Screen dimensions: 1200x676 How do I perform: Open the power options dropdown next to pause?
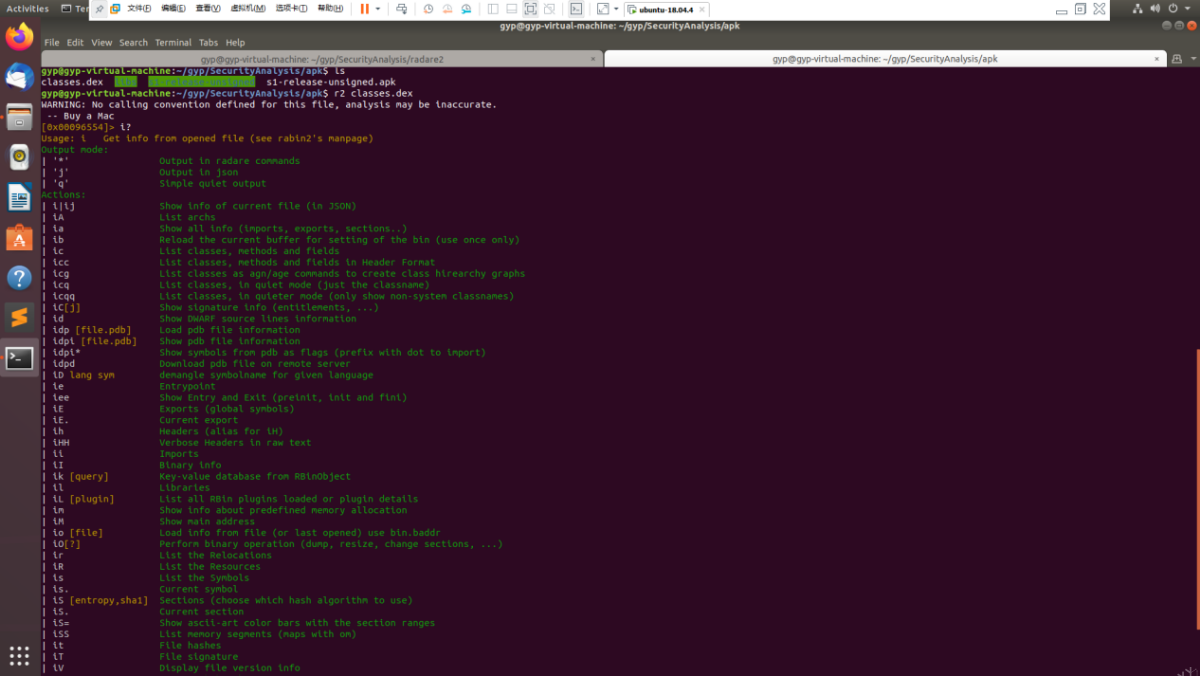pyautogui.click(x=378, y=8)
